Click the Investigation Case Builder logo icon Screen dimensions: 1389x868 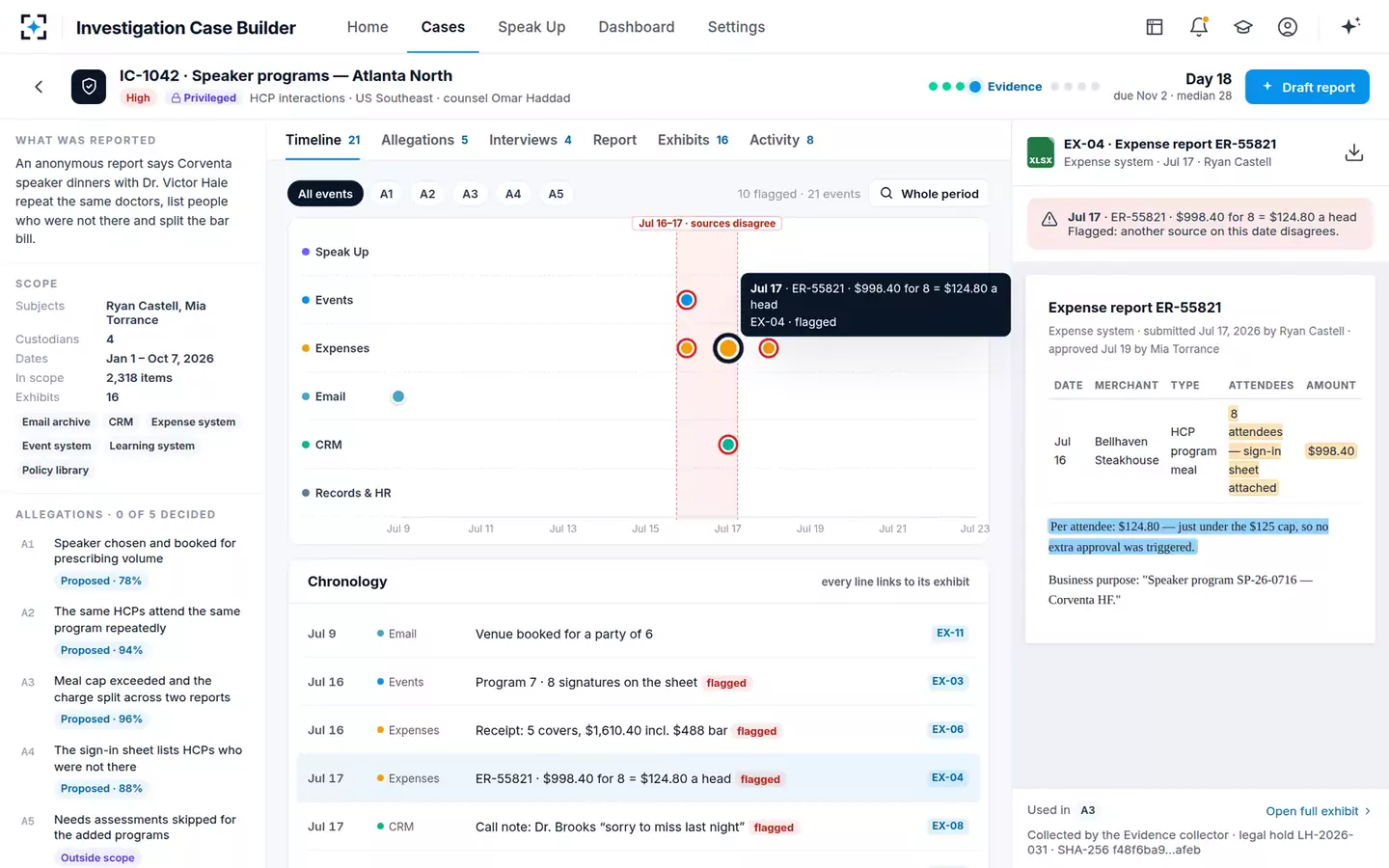(x=34, y=27)
